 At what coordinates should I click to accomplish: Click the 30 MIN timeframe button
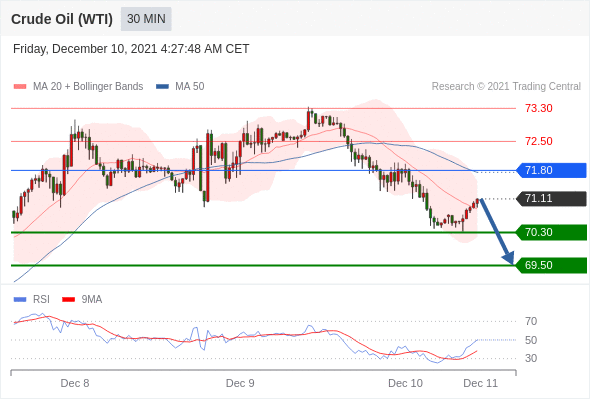146,19
